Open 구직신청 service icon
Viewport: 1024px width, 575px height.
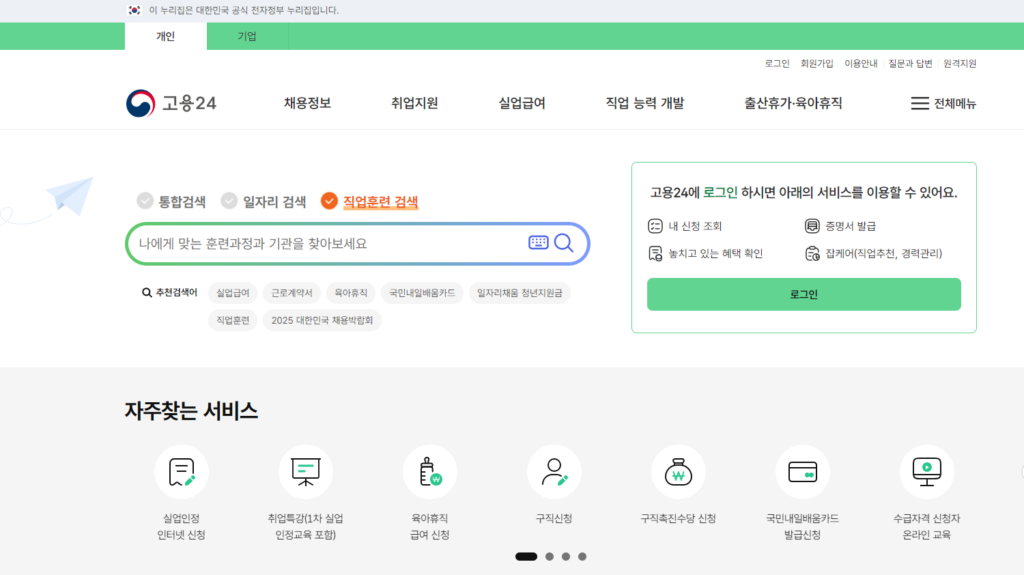point(554,472)
